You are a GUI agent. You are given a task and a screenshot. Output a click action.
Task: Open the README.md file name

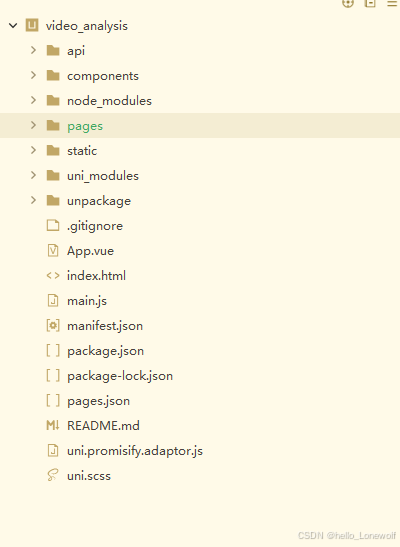(x=103, y=426)
